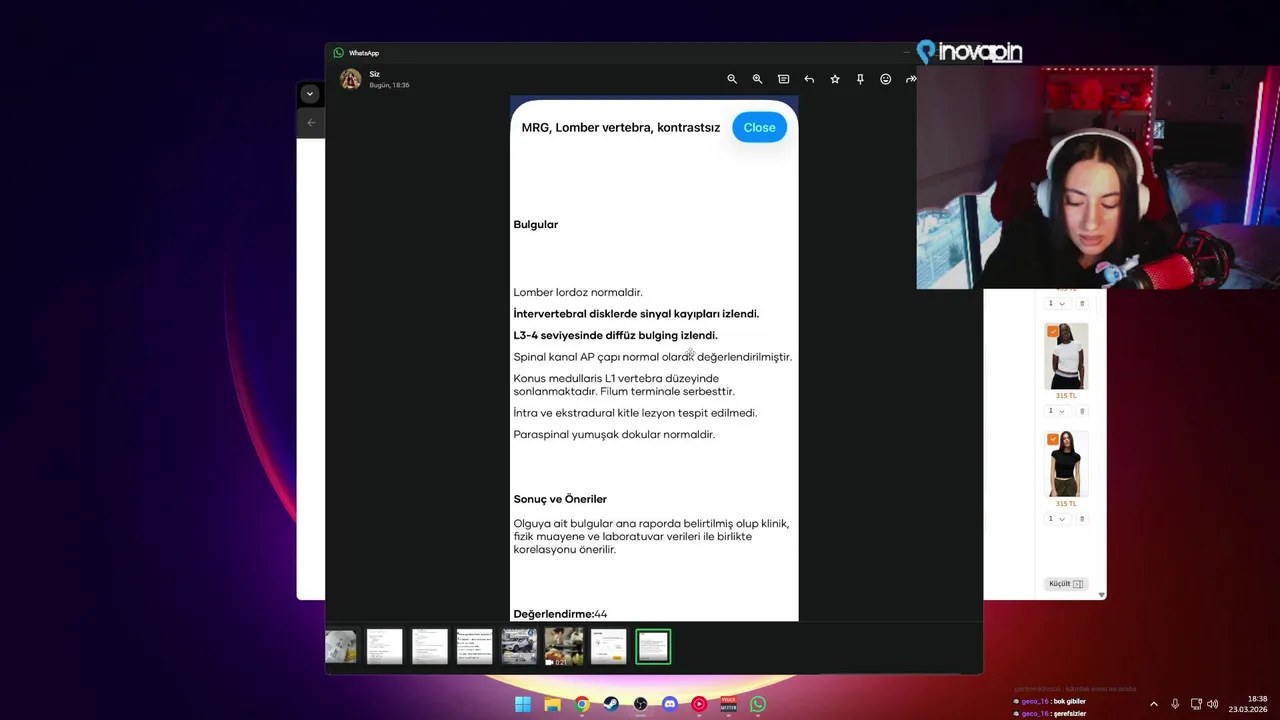The height and width of the screenshot is (720, 1280).
Task: Click the microphone tray icon
Action: (x=1175, y=704)
